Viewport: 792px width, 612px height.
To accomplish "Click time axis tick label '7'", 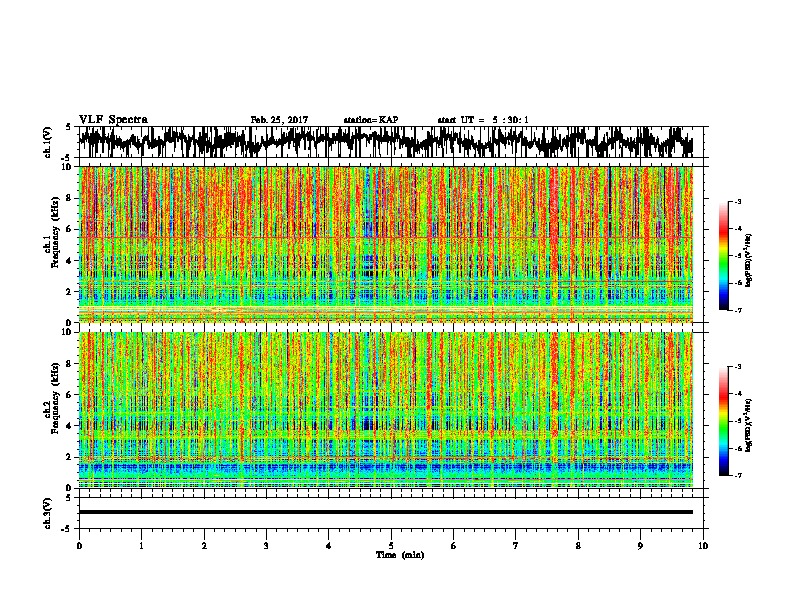I will tap(516, 546).
